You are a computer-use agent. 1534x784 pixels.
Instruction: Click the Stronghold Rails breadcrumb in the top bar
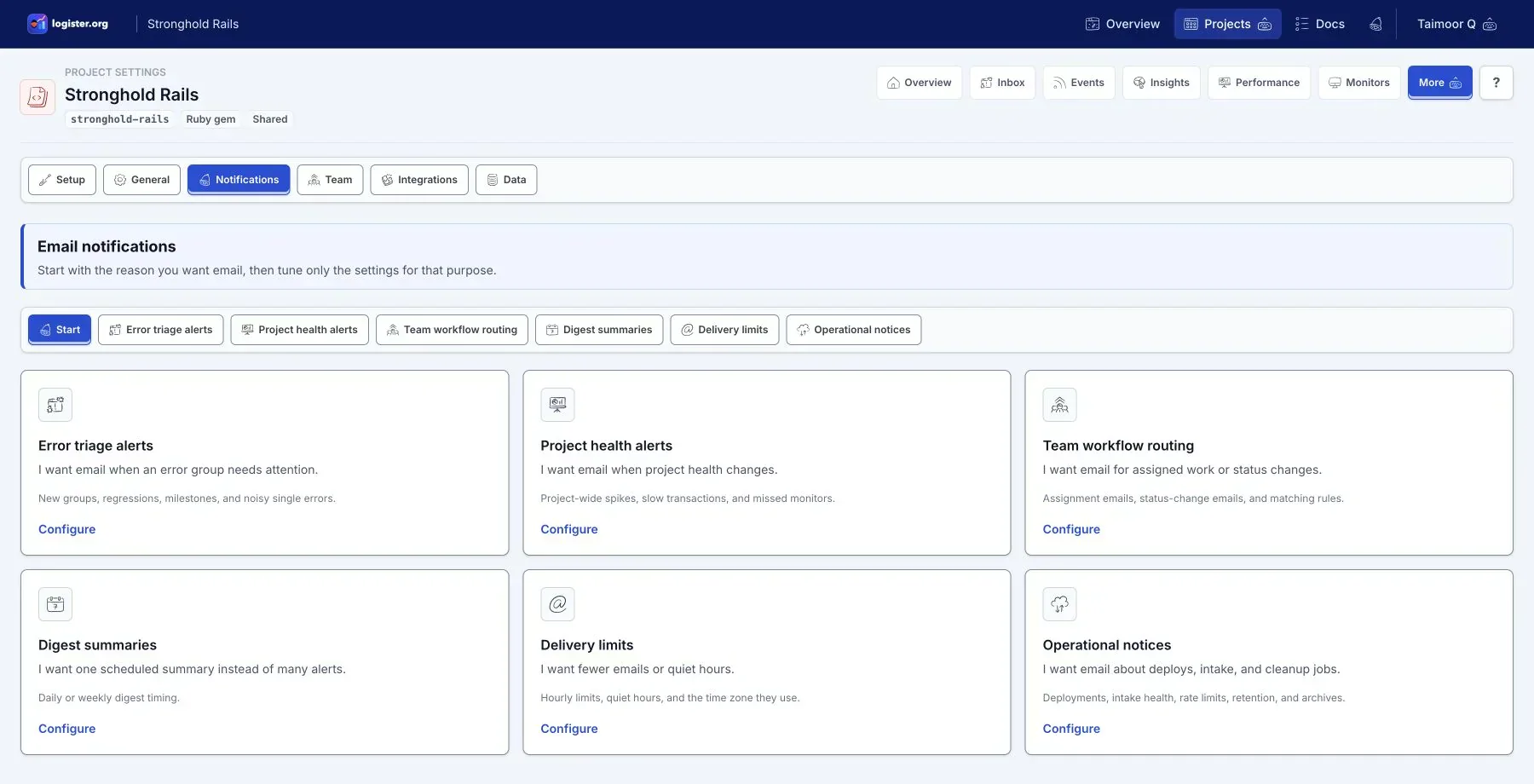[193, 24]
